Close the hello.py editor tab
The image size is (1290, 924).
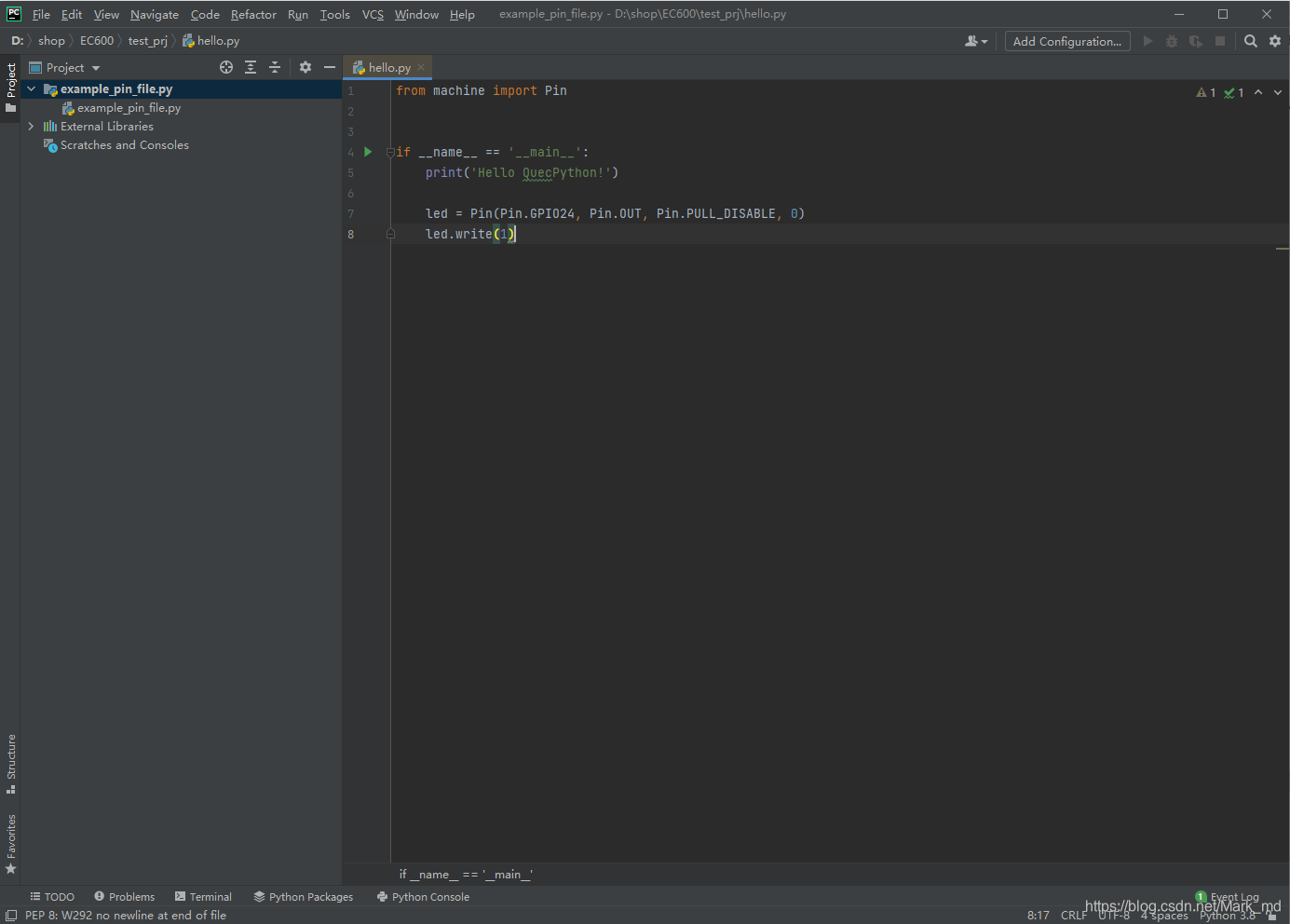click(x=421, y=67)
